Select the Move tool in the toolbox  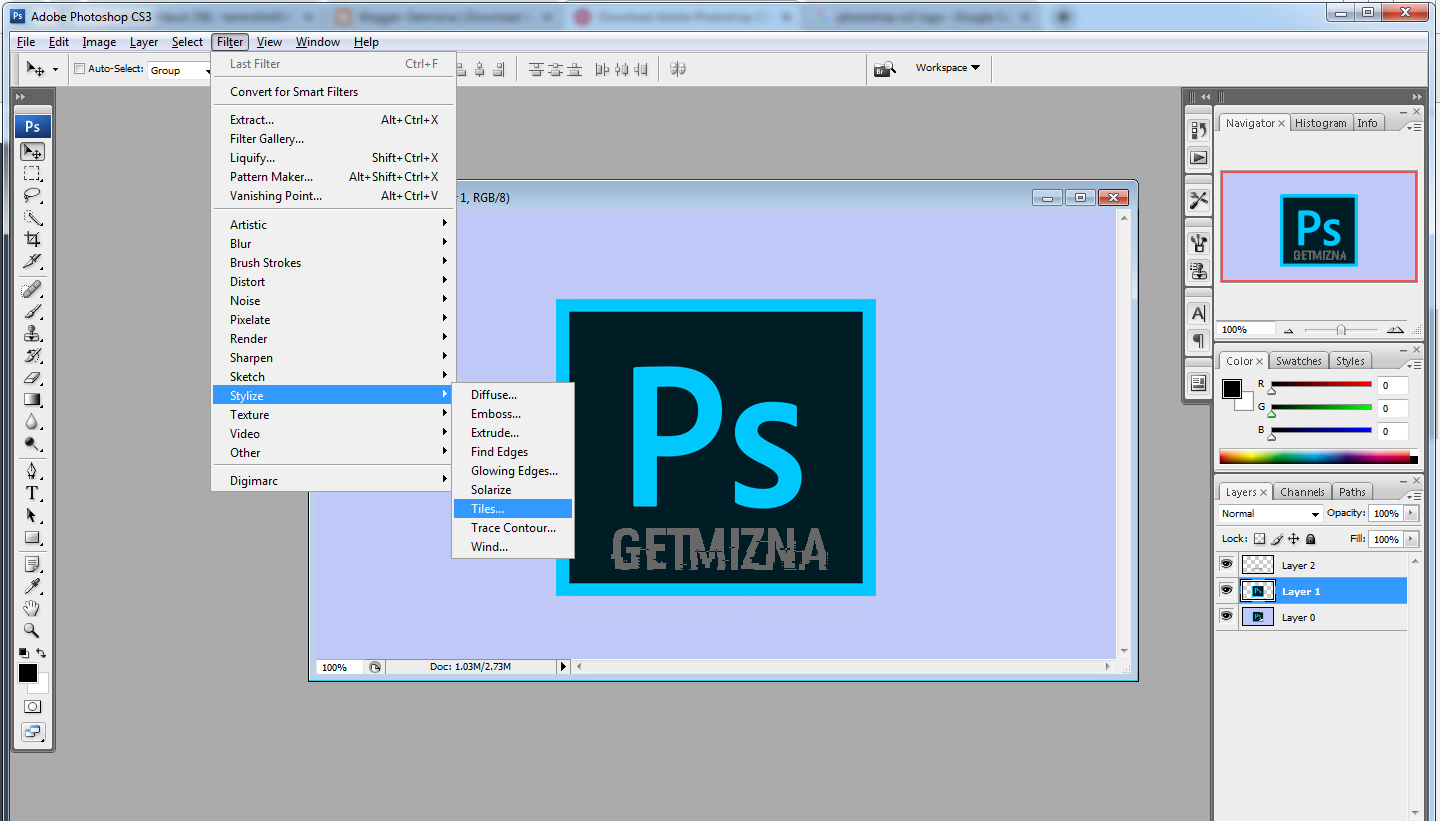pyautogui.click(x=33, y=152)
